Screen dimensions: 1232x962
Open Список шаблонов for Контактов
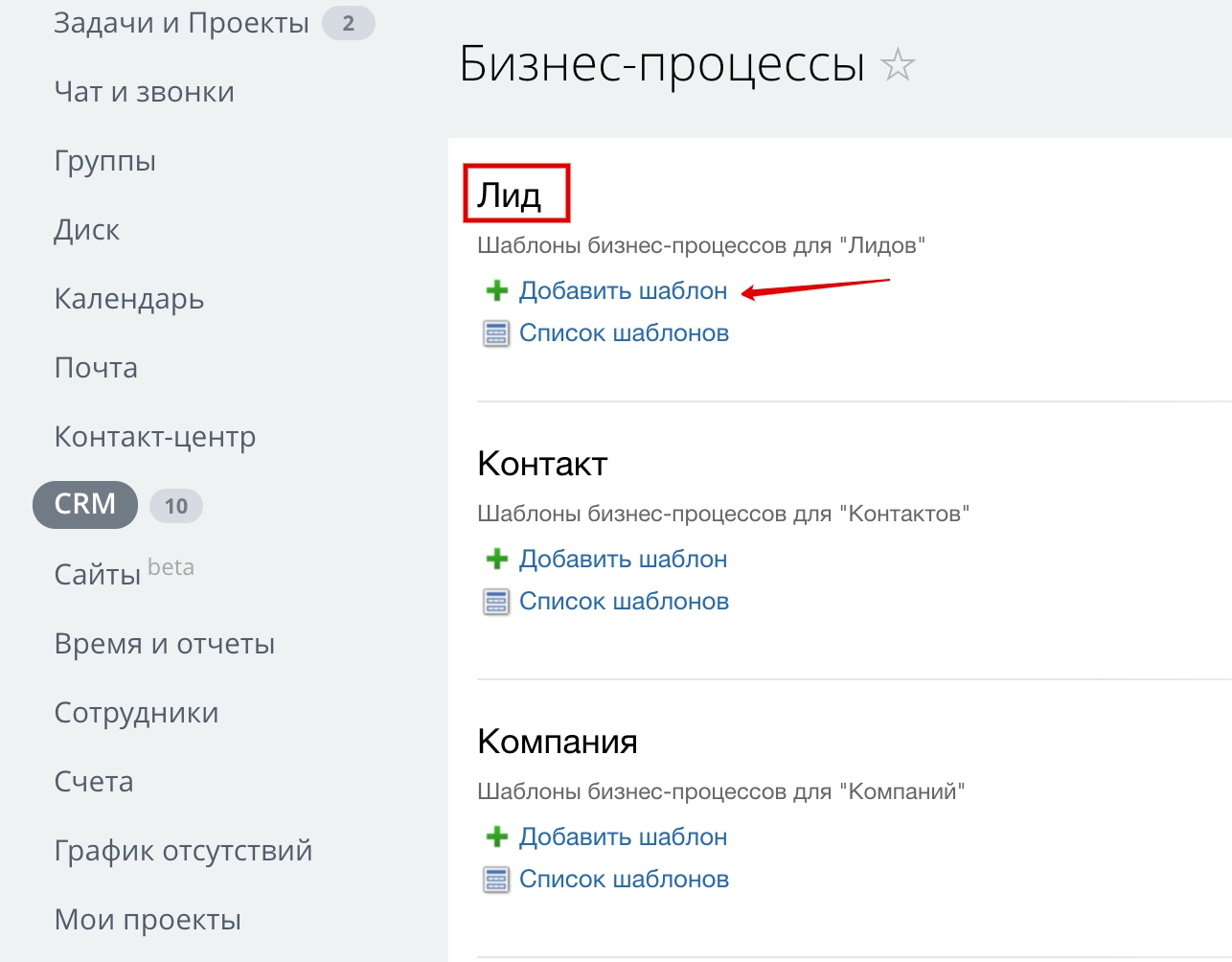(x=624, y=601)
